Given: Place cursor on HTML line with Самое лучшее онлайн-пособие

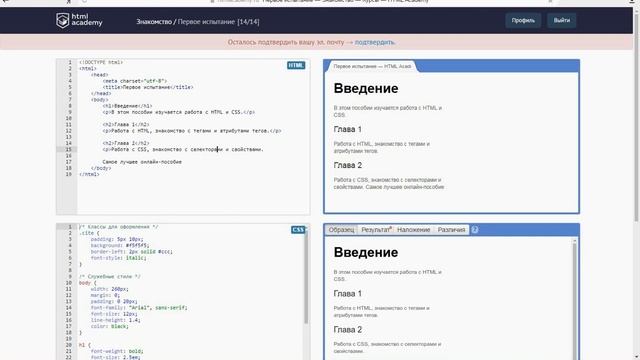Looking at the screenshot, I should [x=142, y=162].
